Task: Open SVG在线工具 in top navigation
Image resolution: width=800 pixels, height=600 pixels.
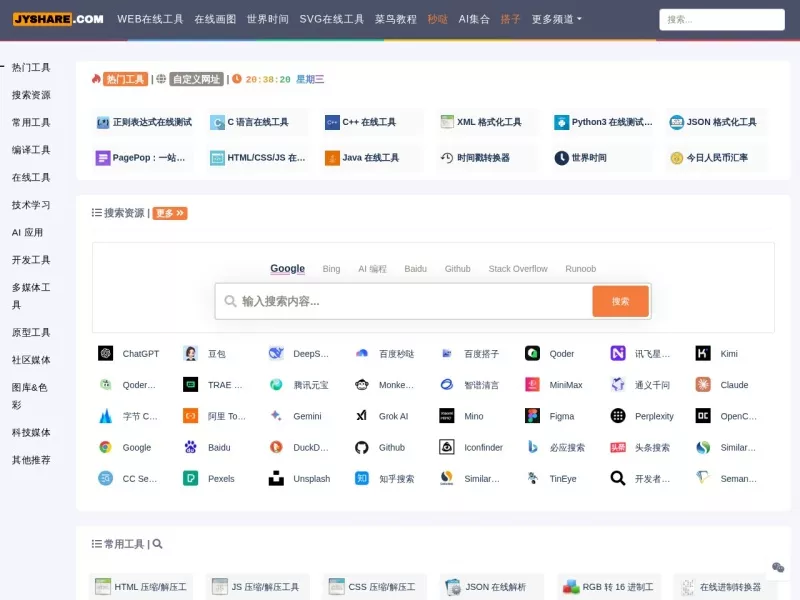Action: [x=332, y=19]
